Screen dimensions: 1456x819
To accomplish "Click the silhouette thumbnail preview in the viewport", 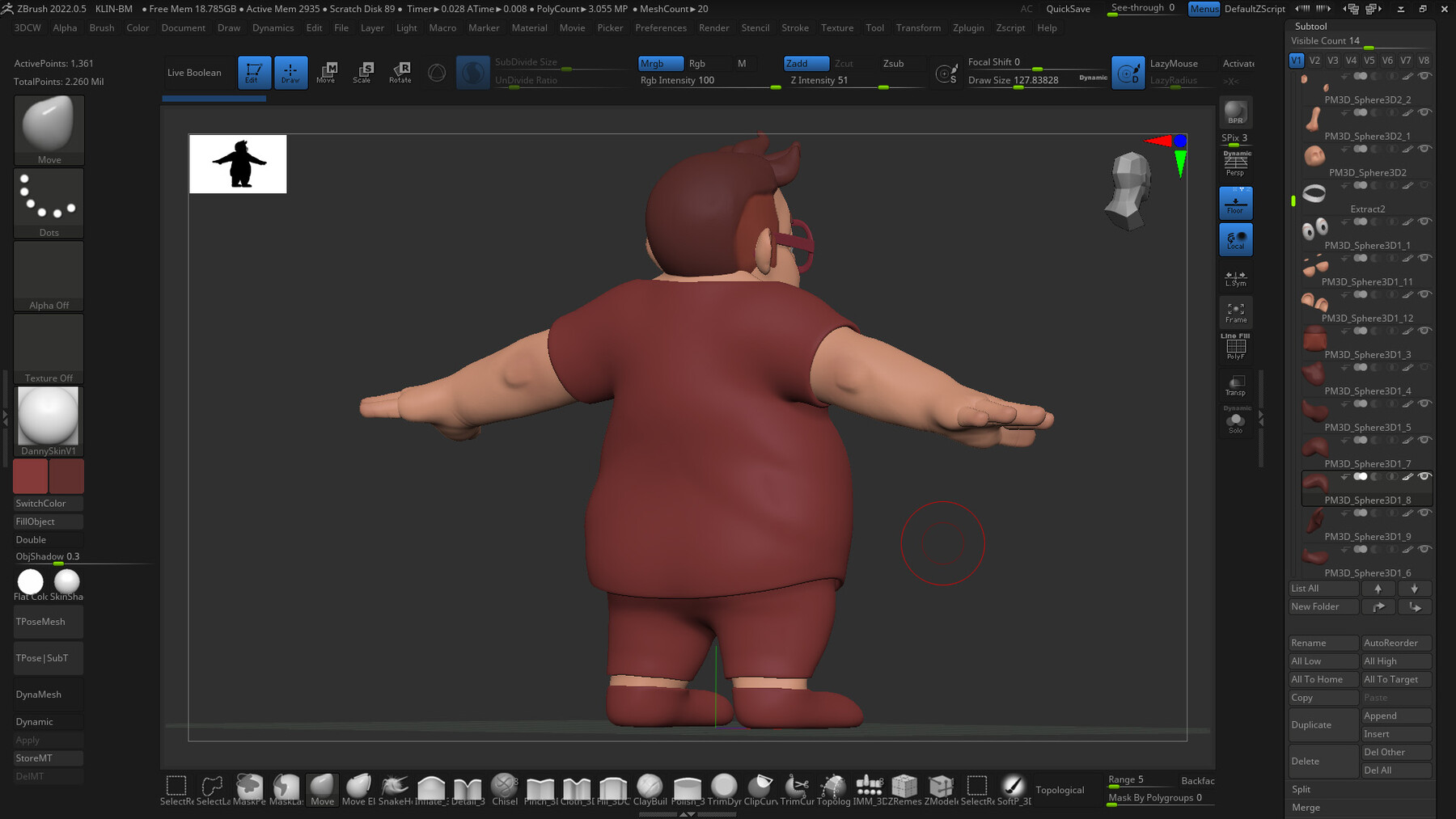I will (x=238, y=164).
